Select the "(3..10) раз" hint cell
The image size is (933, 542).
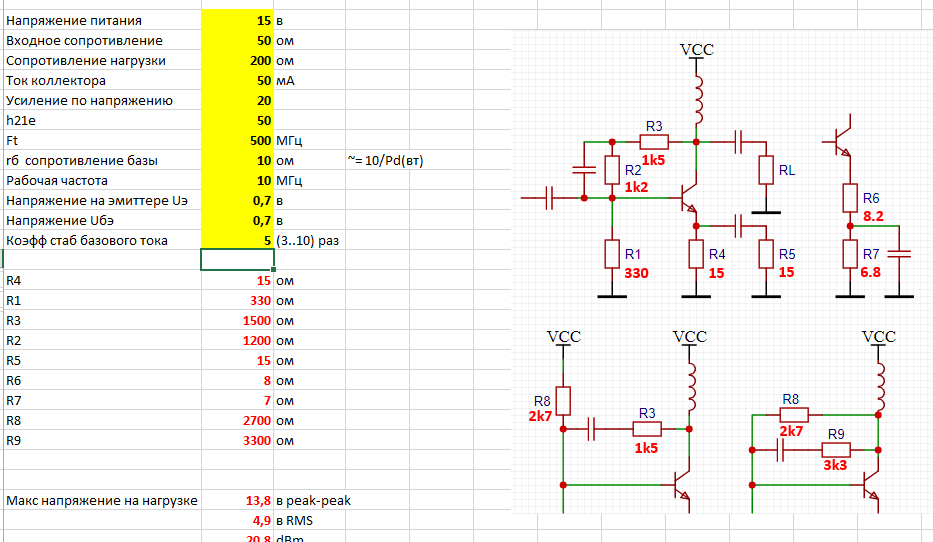point(310,240)
